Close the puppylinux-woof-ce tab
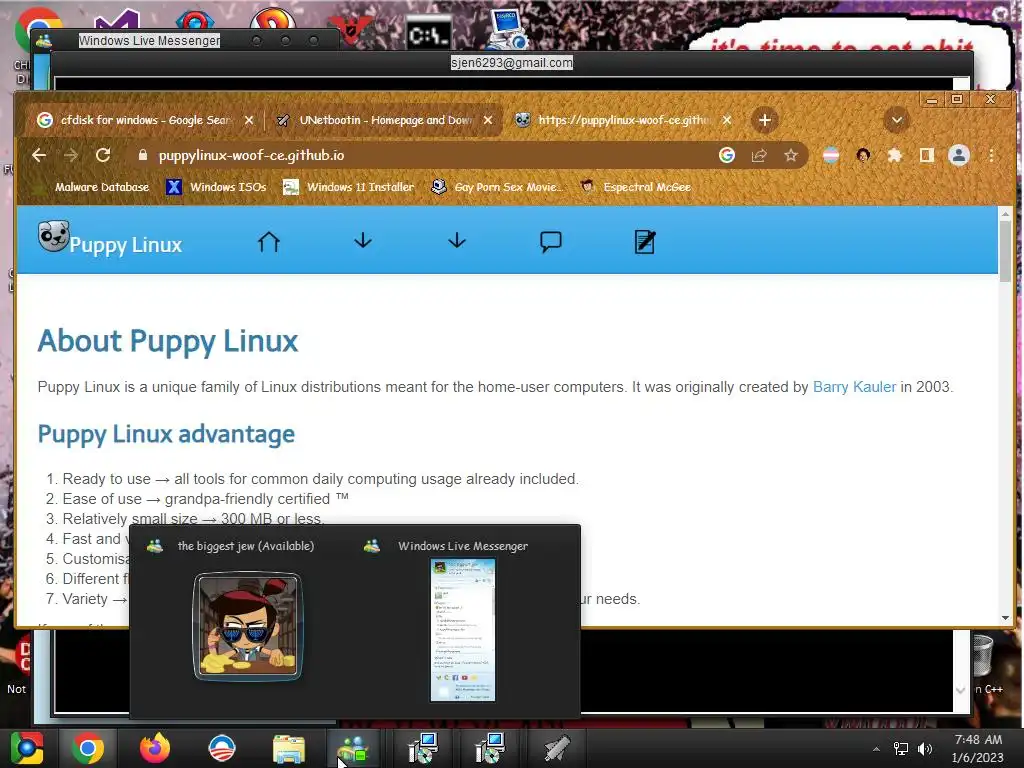This screenshot has height=768, width=1024. tap(727, 120)
